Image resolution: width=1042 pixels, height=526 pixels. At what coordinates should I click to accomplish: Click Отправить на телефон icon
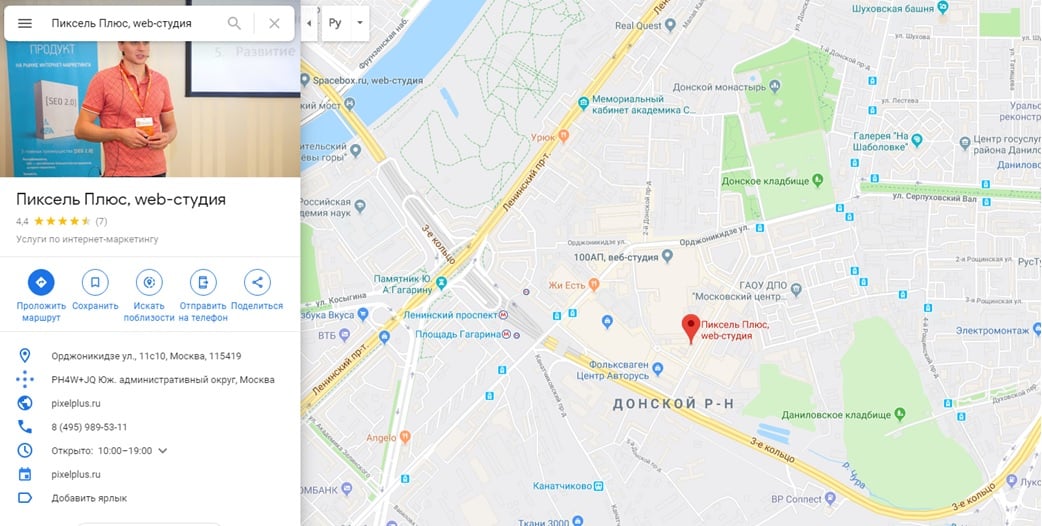pos(203,282)
